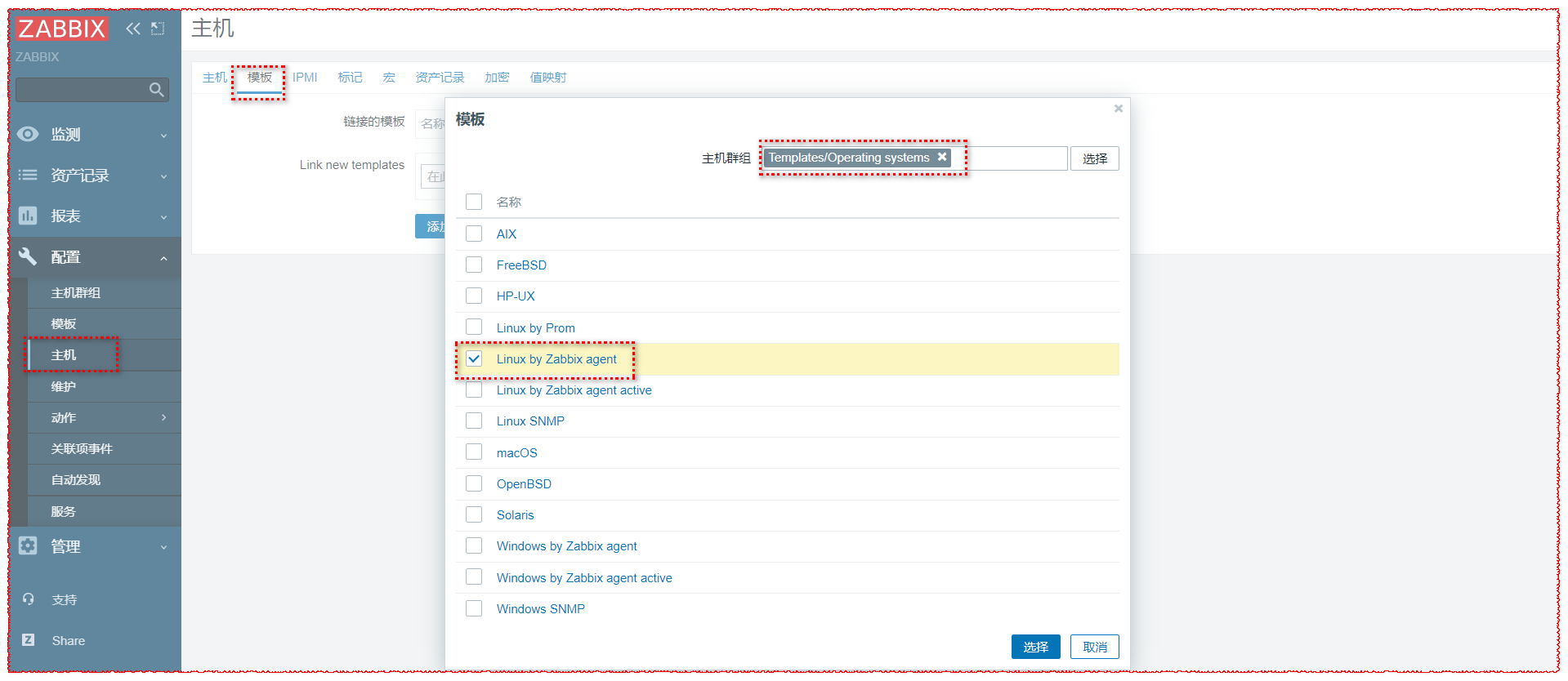Click the list icon for 资产记录
Viewport: 1568px width, 681px height.
(x=28, y=175)
